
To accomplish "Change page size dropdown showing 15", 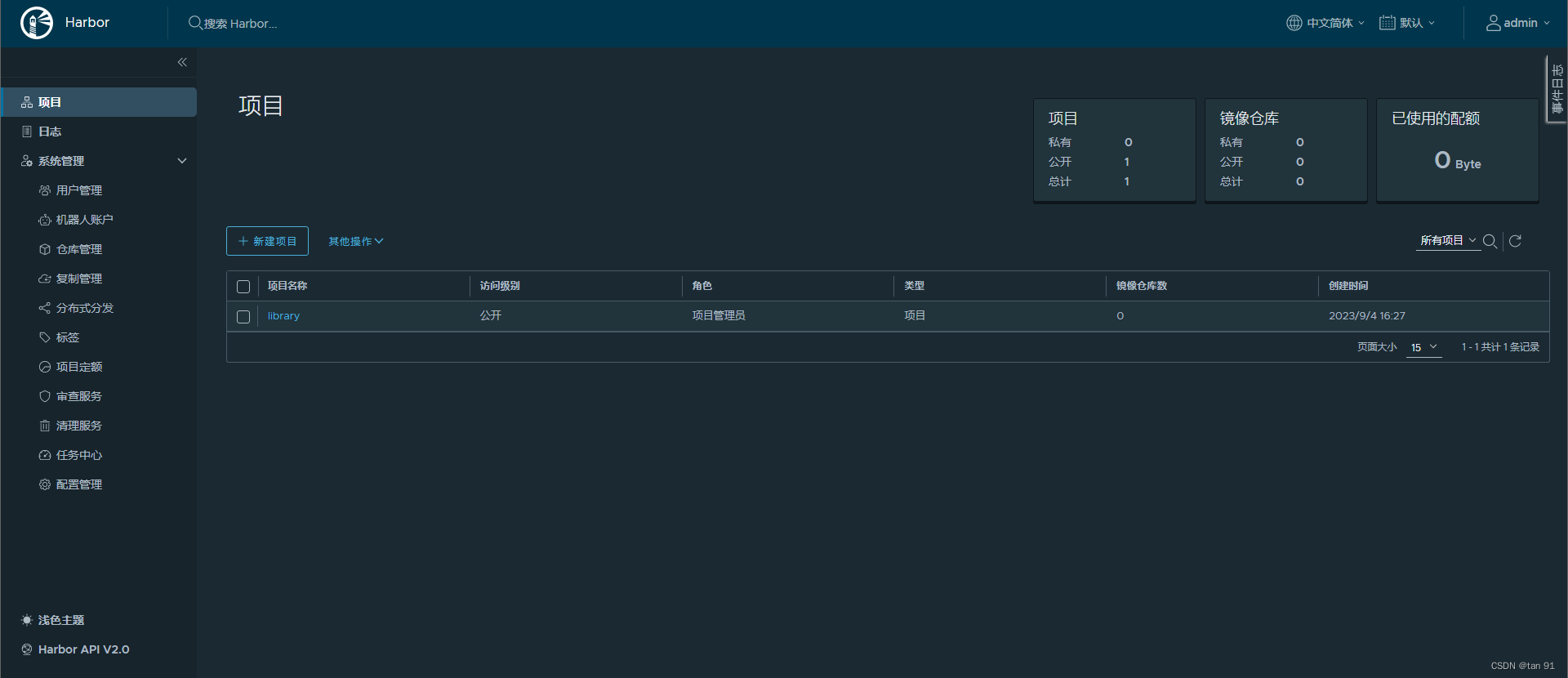I will (1423, 347).
